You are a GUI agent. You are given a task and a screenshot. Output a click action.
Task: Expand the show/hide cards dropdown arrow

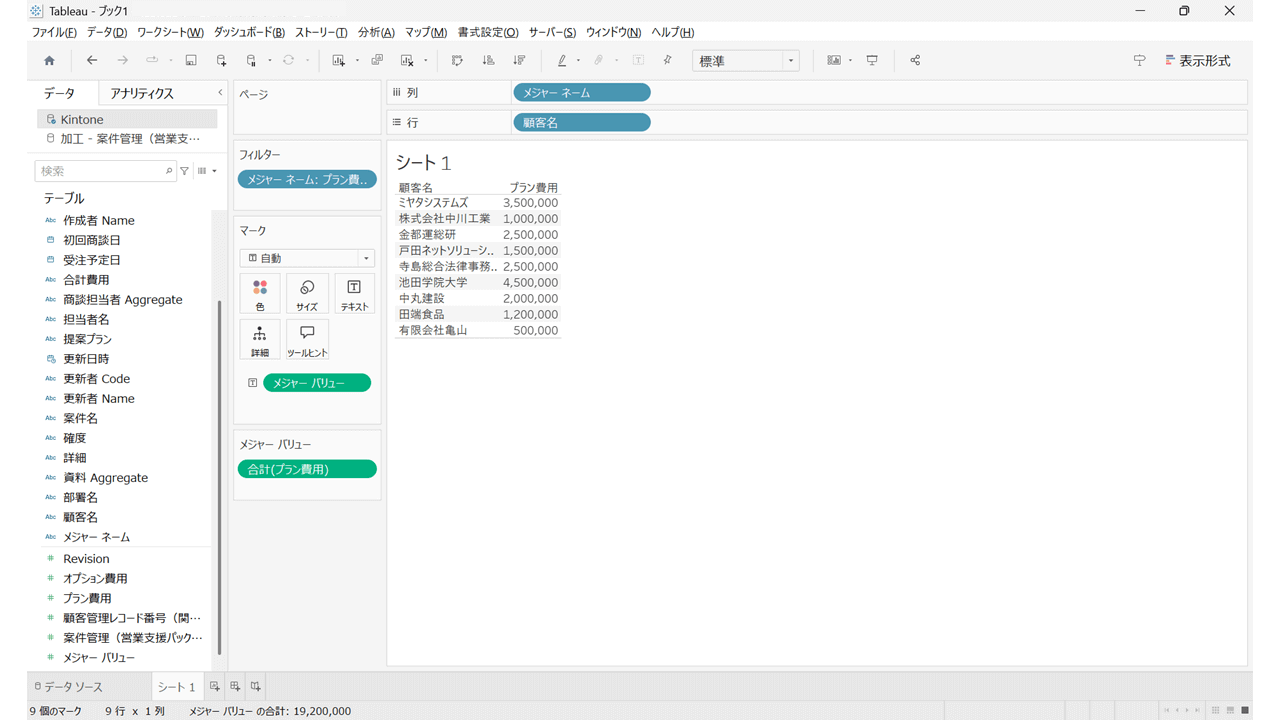tap(851, 61)
